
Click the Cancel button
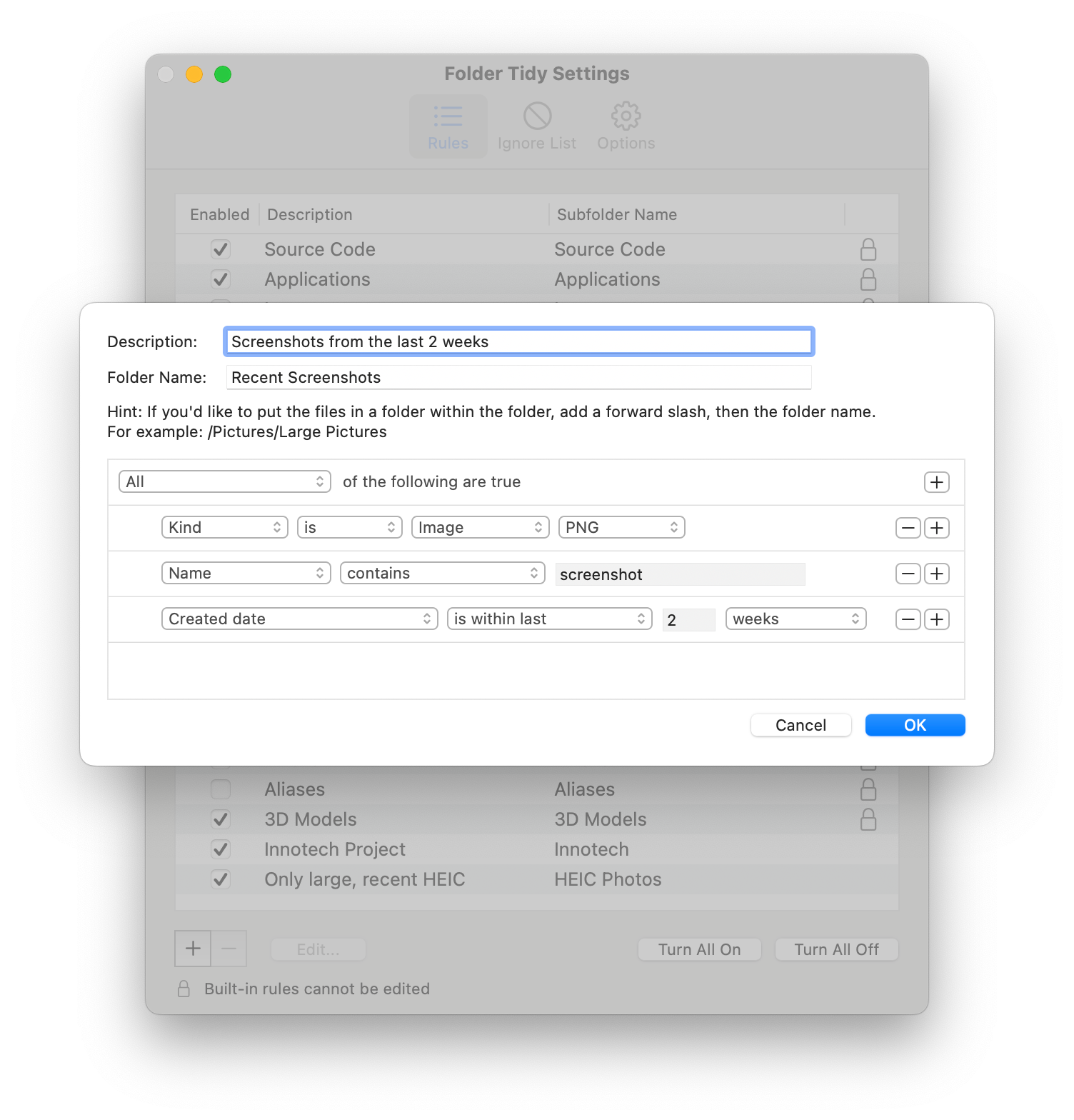coord(801,725)
